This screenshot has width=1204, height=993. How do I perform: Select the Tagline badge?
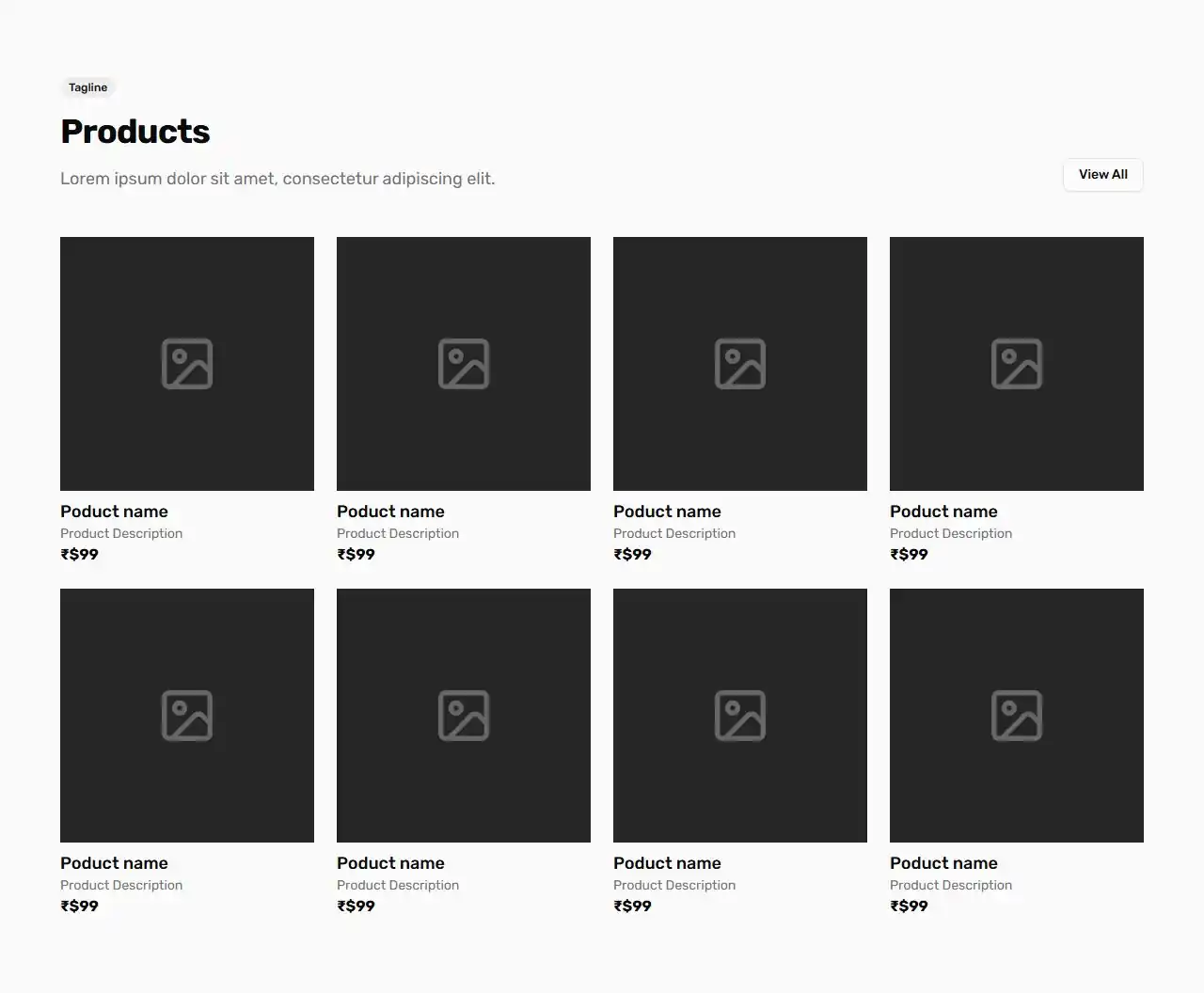click(87, 87)
